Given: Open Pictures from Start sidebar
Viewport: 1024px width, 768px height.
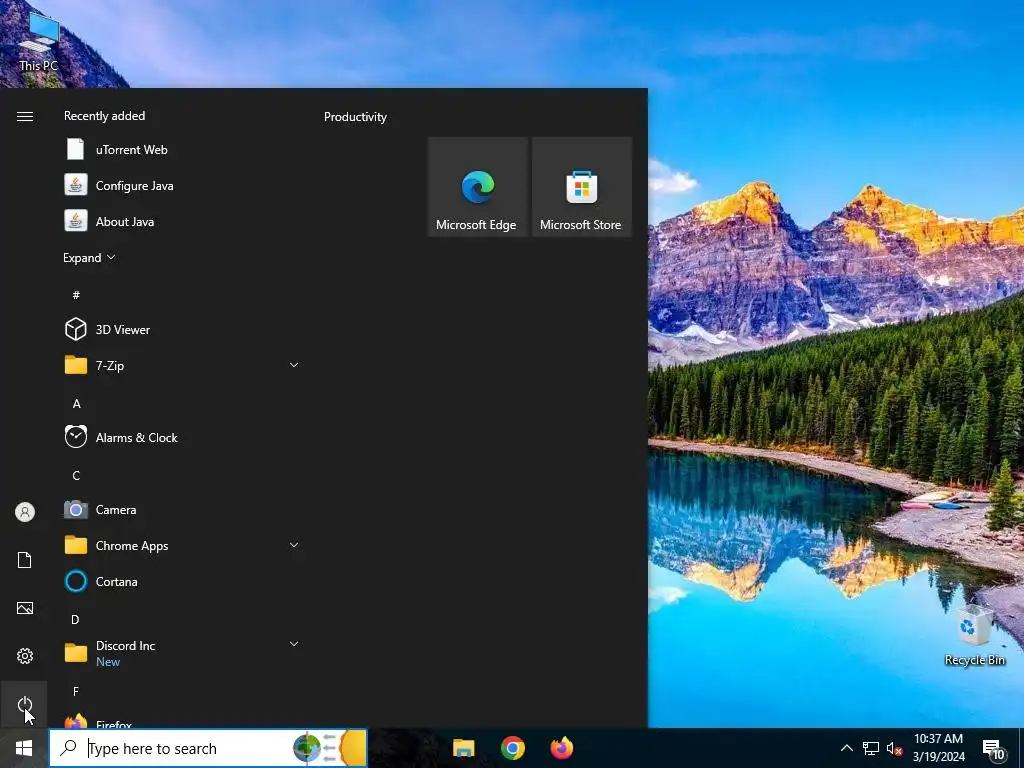Looking at the screenshot, I should click(x=24, y=608).
